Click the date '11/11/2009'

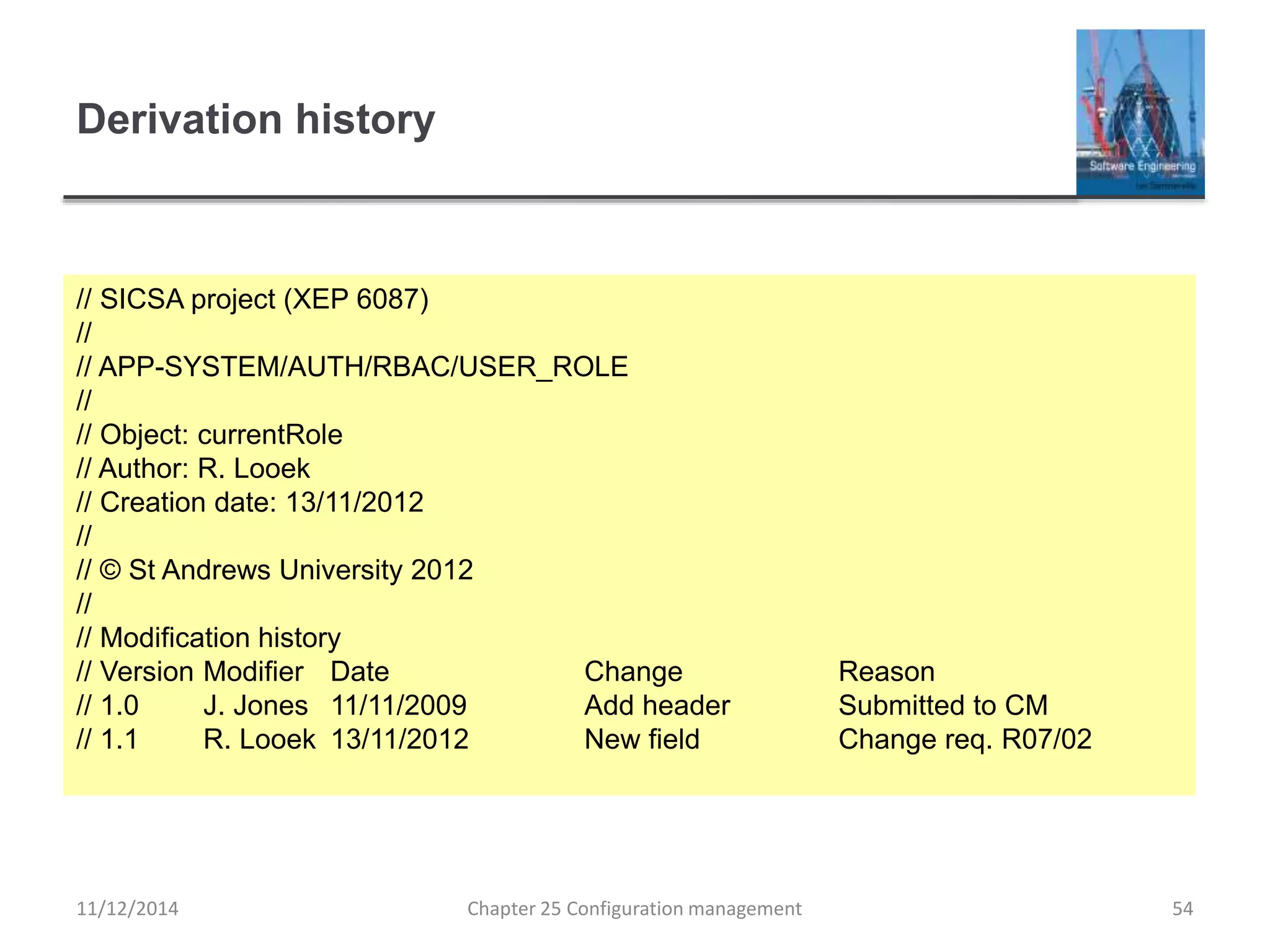click(x=399, y=706)
